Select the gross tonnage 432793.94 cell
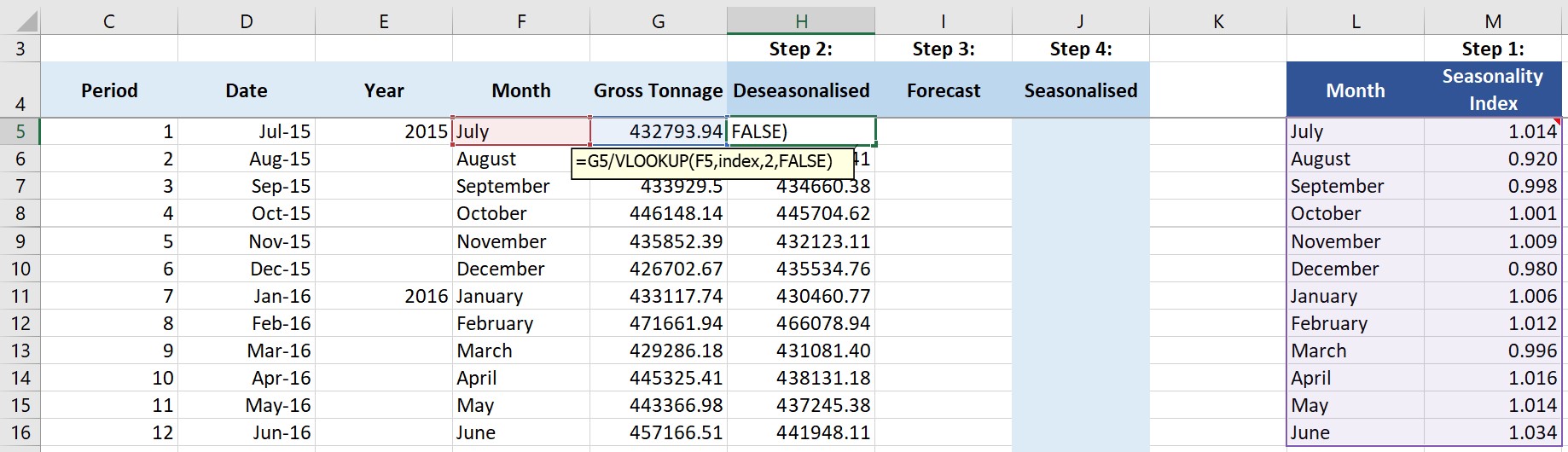The height and width of the screenshot is (452, 1568). [x=659, y=131]
